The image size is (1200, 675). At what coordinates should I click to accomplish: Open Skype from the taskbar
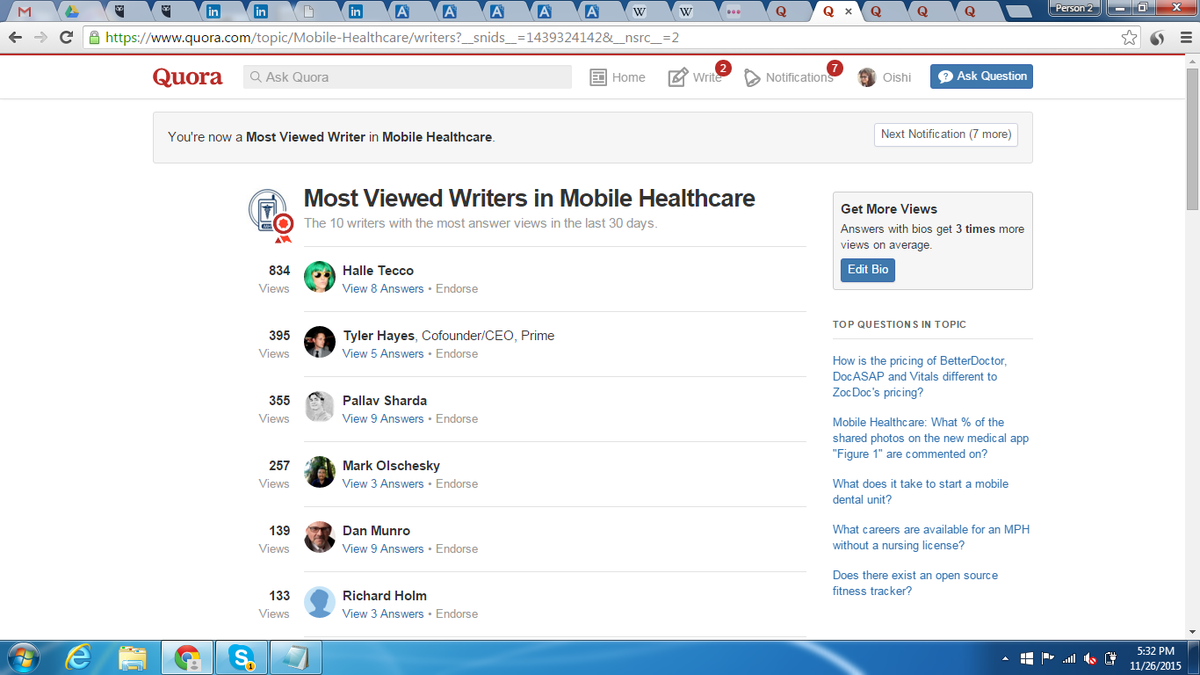(241, 657)
